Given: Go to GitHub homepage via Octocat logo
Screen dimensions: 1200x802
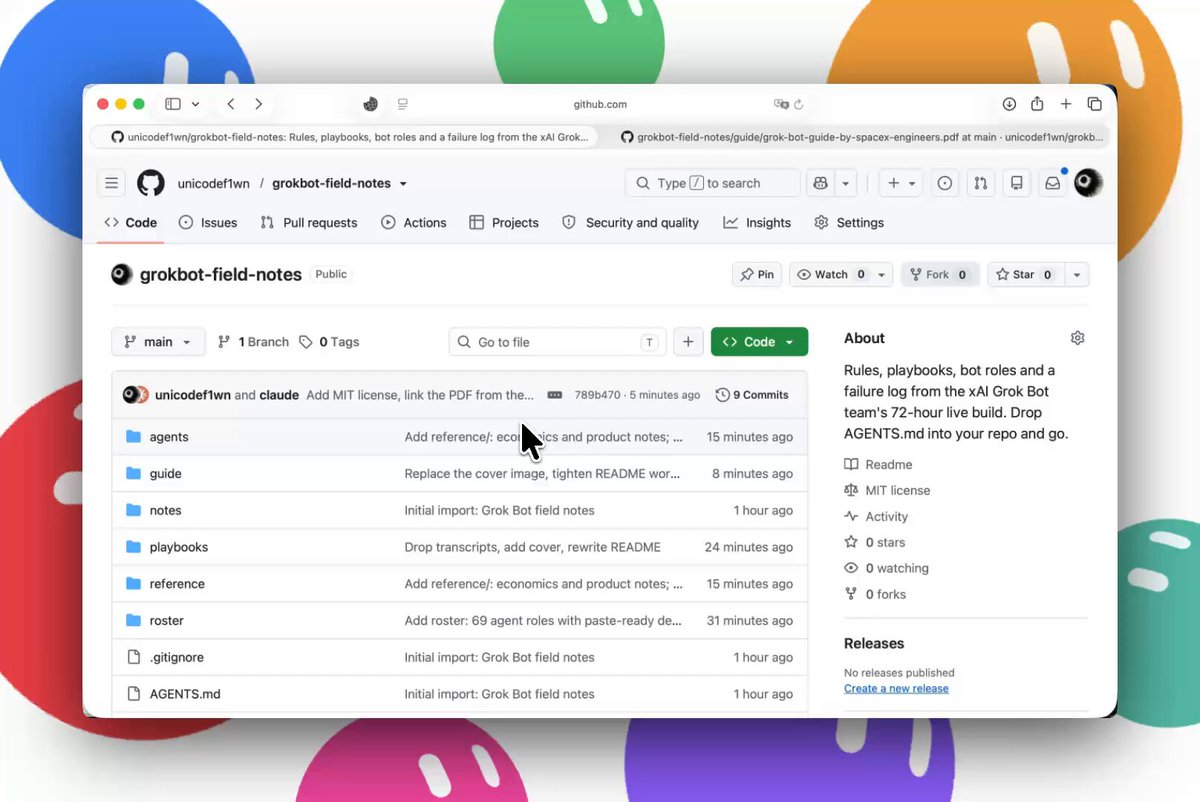Looking at the screenshot, I should click(151, 183).
